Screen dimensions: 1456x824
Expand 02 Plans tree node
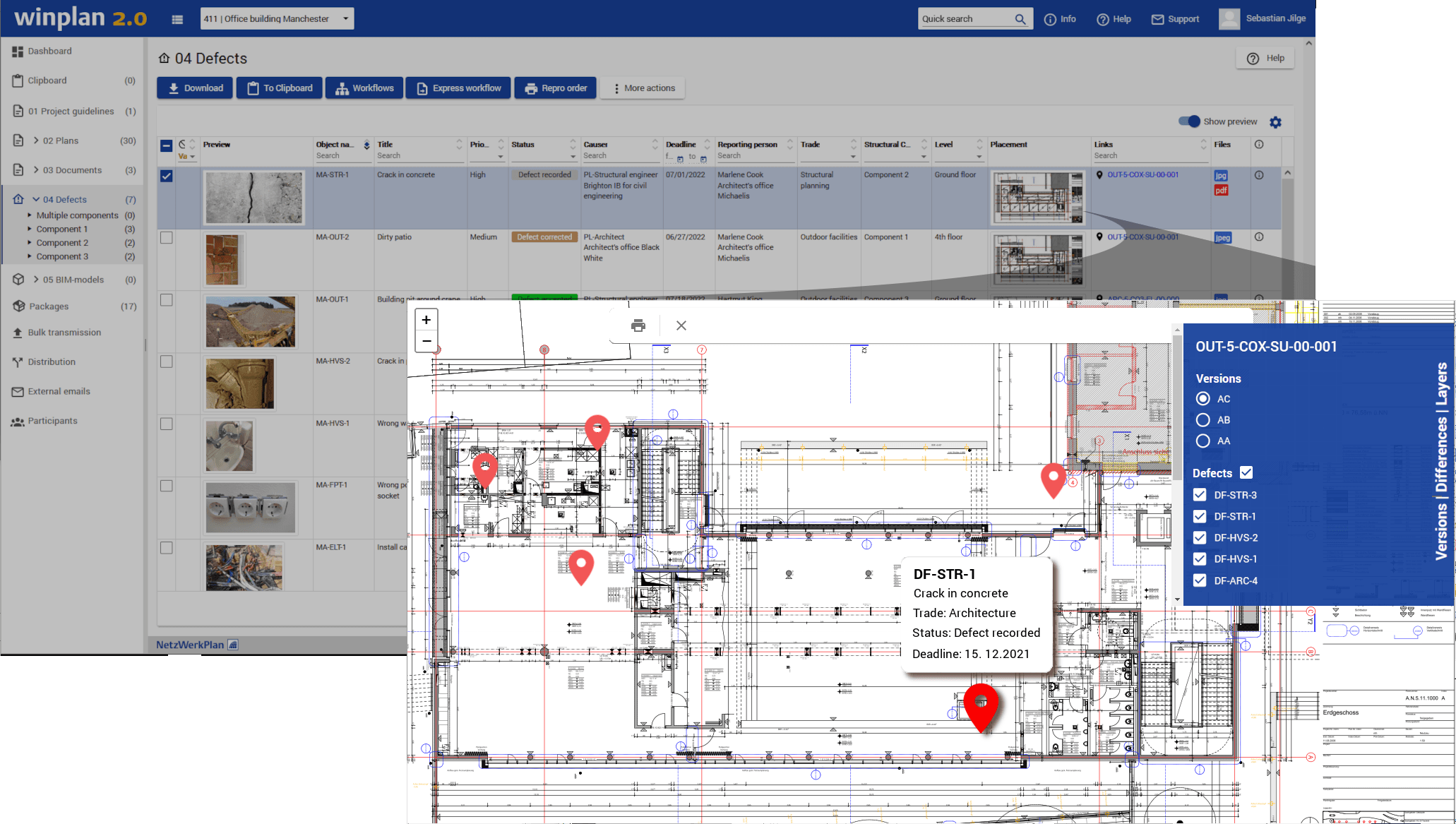[x=36, y=141]
